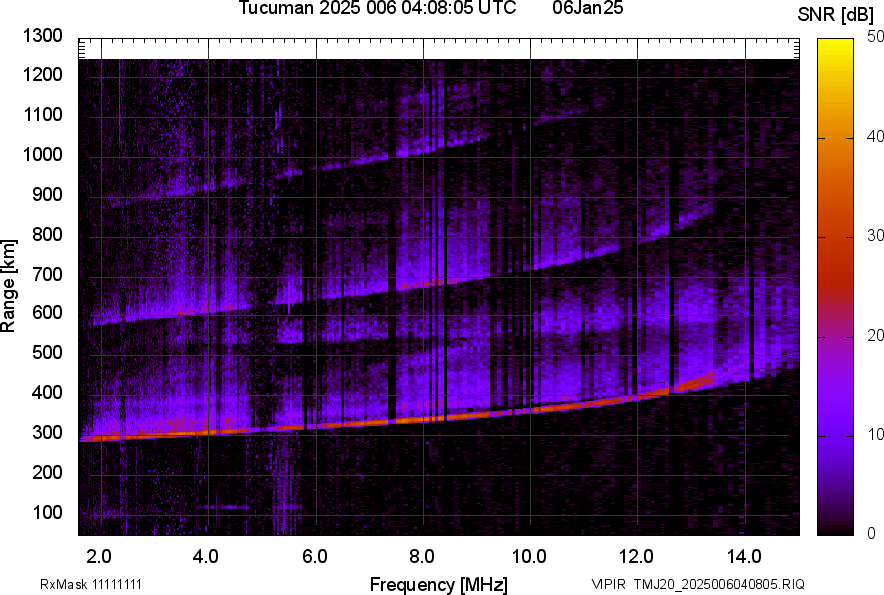Click the "Frequency [MHz]" axis label
This screenshot has width=884, height=595.
point(438,584)
